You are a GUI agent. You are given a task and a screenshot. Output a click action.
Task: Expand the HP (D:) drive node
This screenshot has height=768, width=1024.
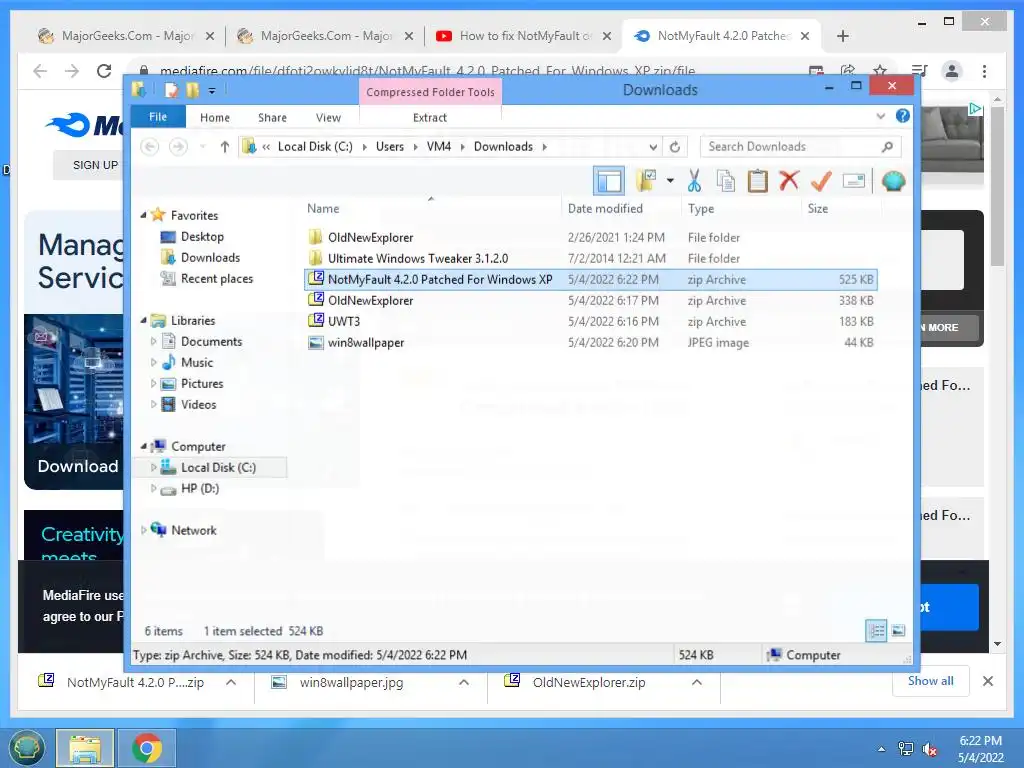point(153,488)
